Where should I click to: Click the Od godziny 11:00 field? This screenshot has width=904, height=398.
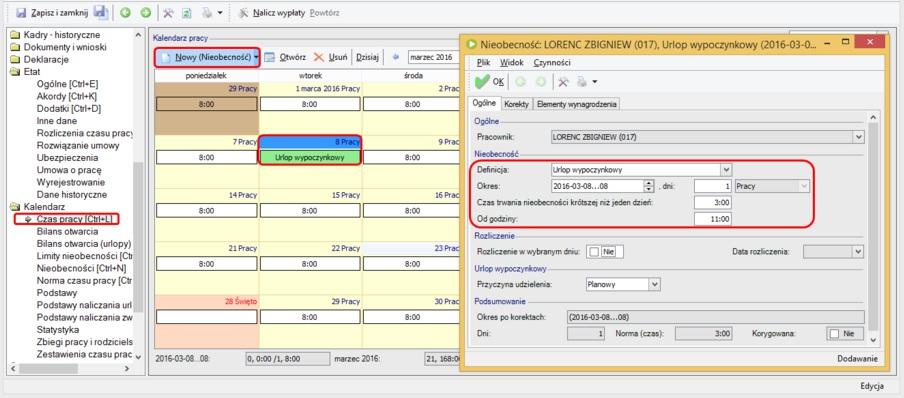[714, 219]
